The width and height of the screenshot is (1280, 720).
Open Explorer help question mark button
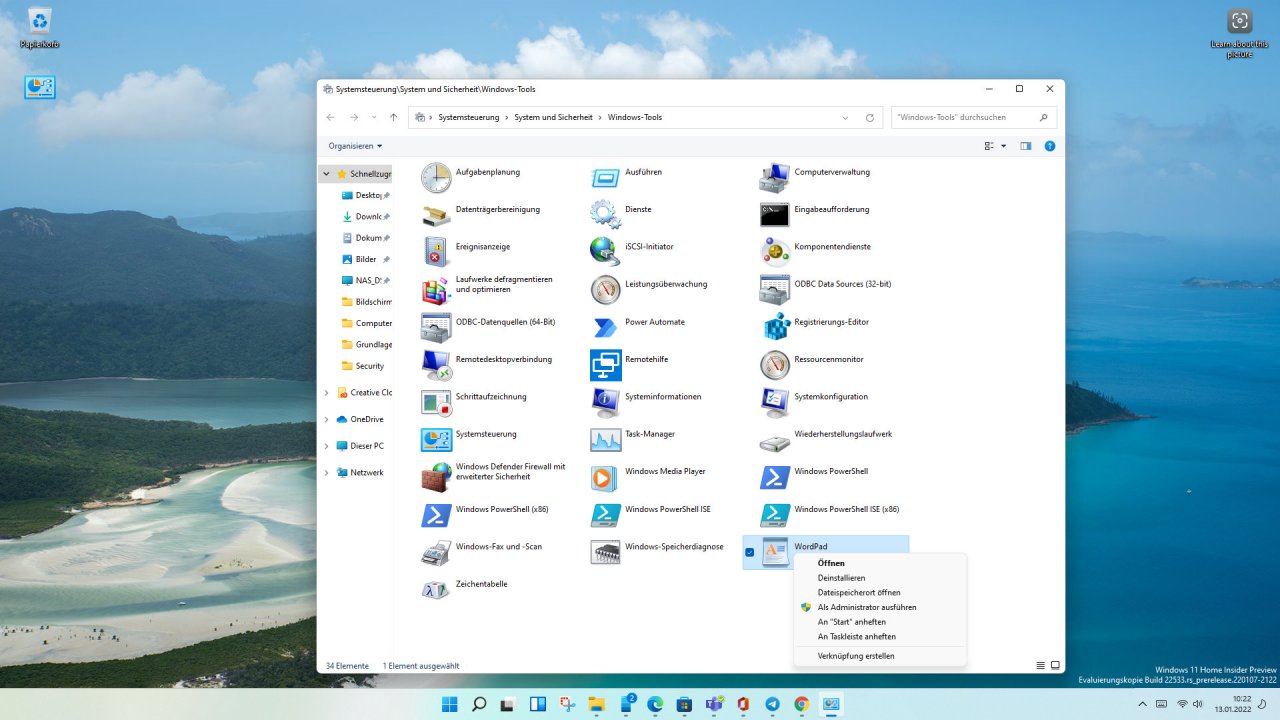pos(1050,146)
